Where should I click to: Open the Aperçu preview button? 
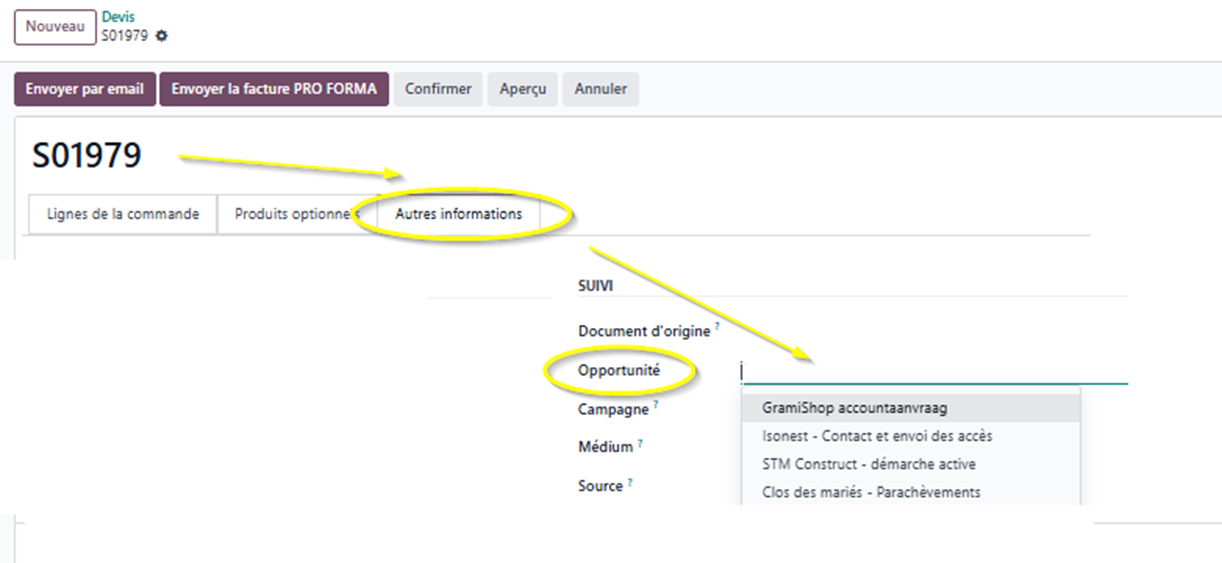coord(523,89)
